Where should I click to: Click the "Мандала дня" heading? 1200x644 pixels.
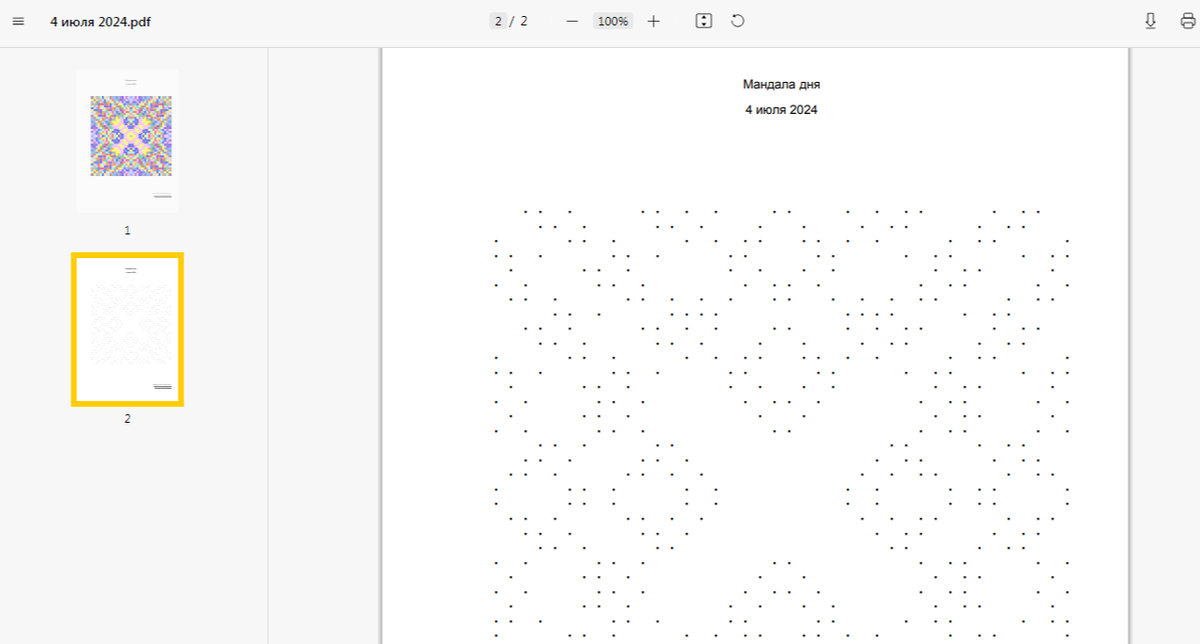pos(781,85)
